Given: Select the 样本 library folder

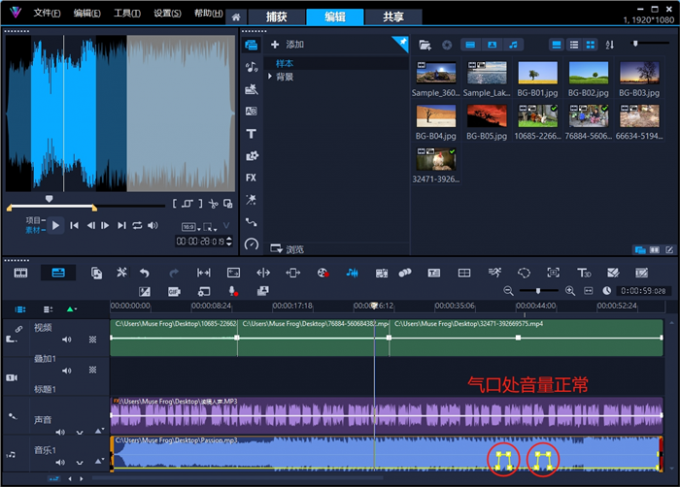Looking at the screenshot, I should [x=284, y=63].
